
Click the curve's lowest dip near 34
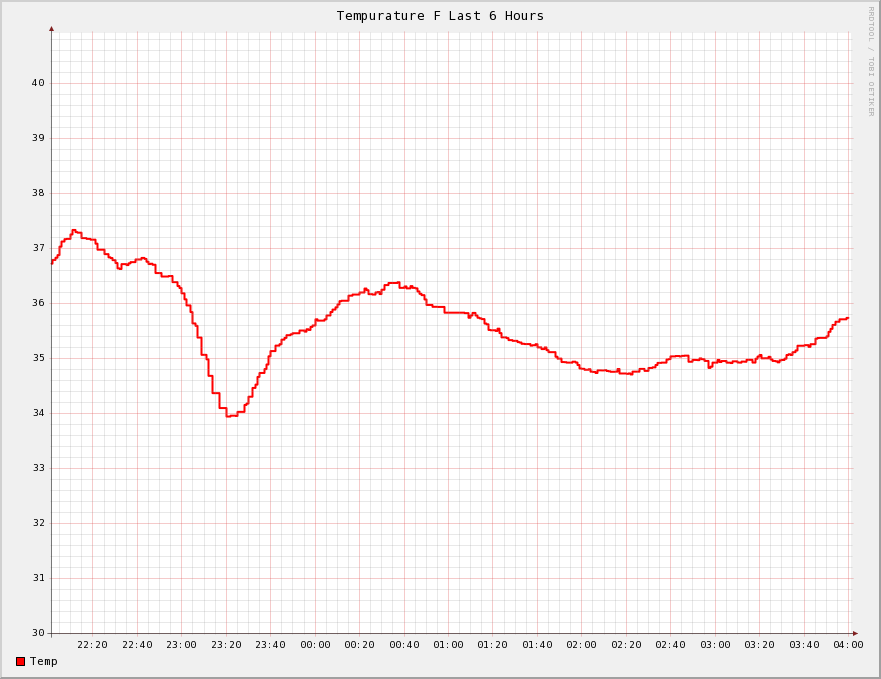pyautogui.click(x=230, y=415)
